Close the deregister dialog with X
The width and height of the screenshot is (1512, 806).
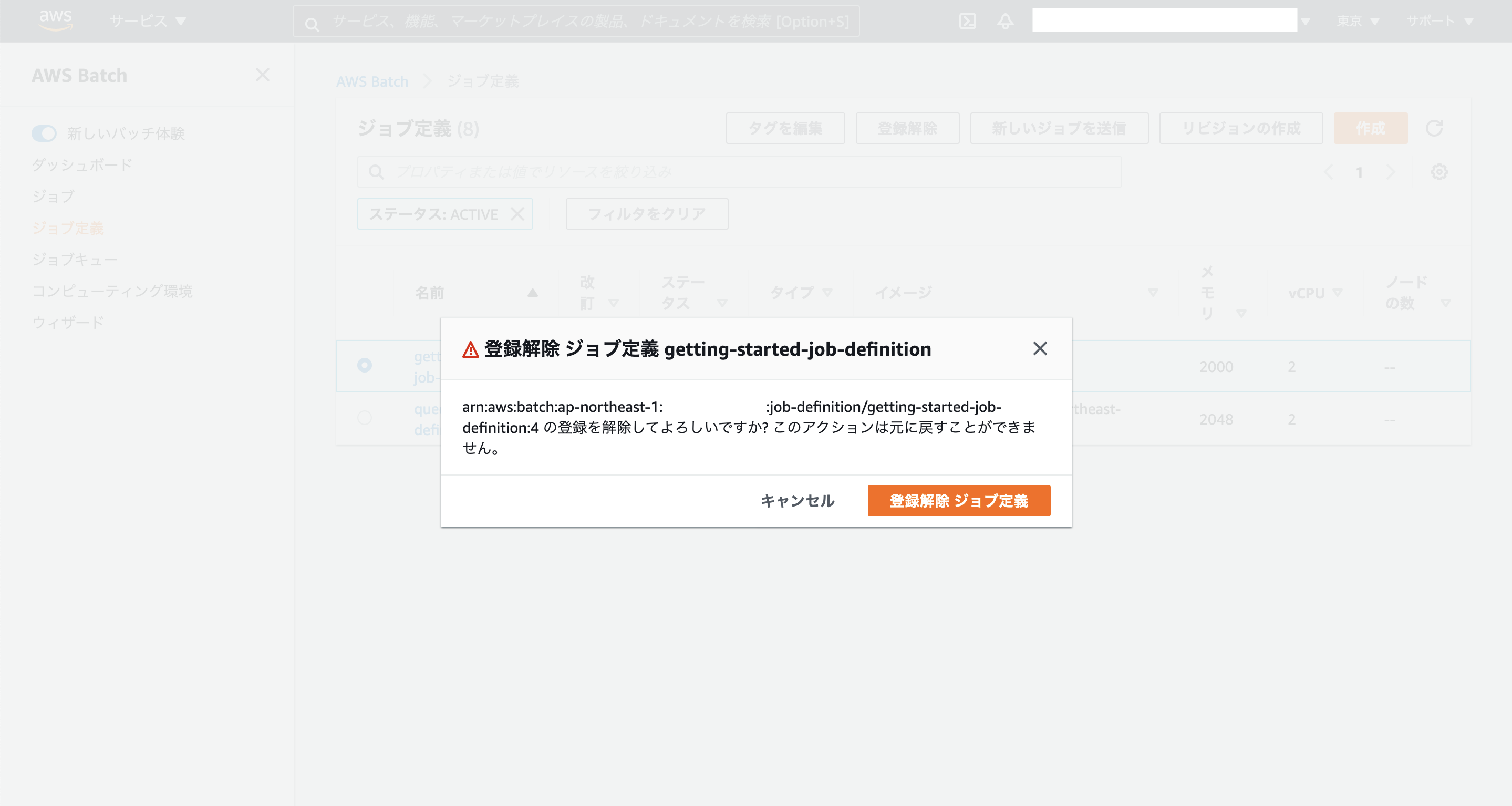pos(1040,349)
